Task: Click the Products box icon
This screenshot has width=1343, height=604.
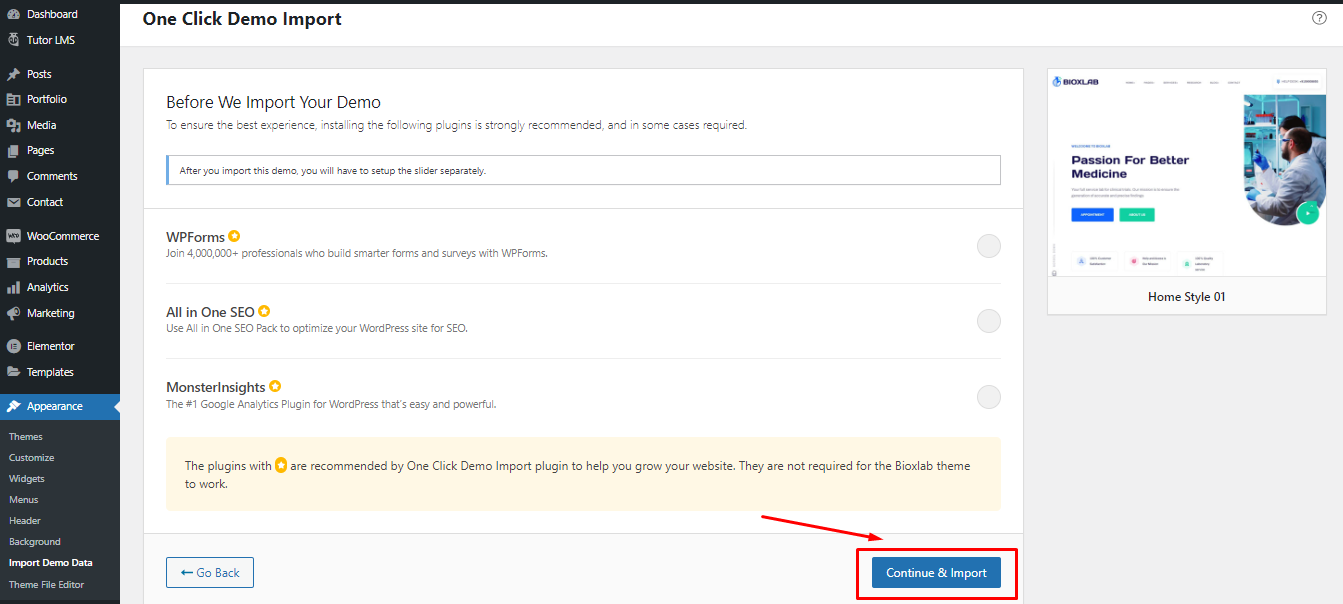Action: pos(13,261)
